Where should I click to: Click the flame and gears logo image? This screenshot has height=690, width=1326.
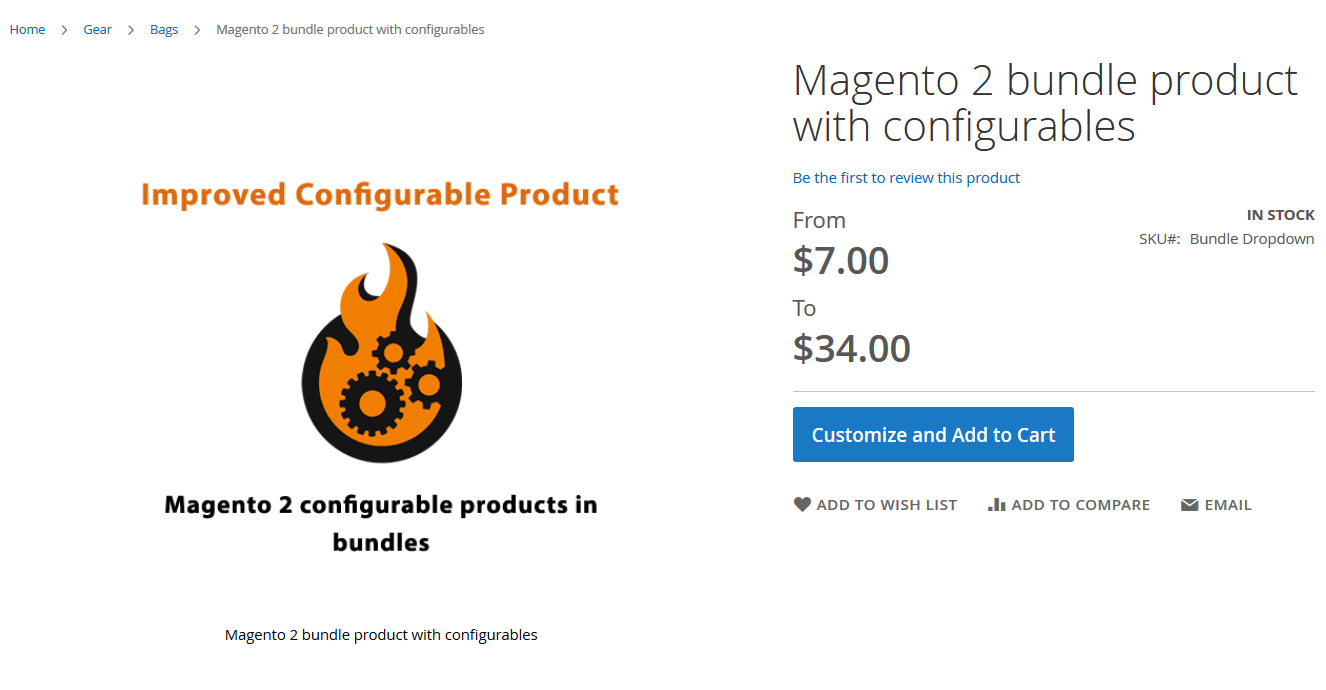(382, 352)
